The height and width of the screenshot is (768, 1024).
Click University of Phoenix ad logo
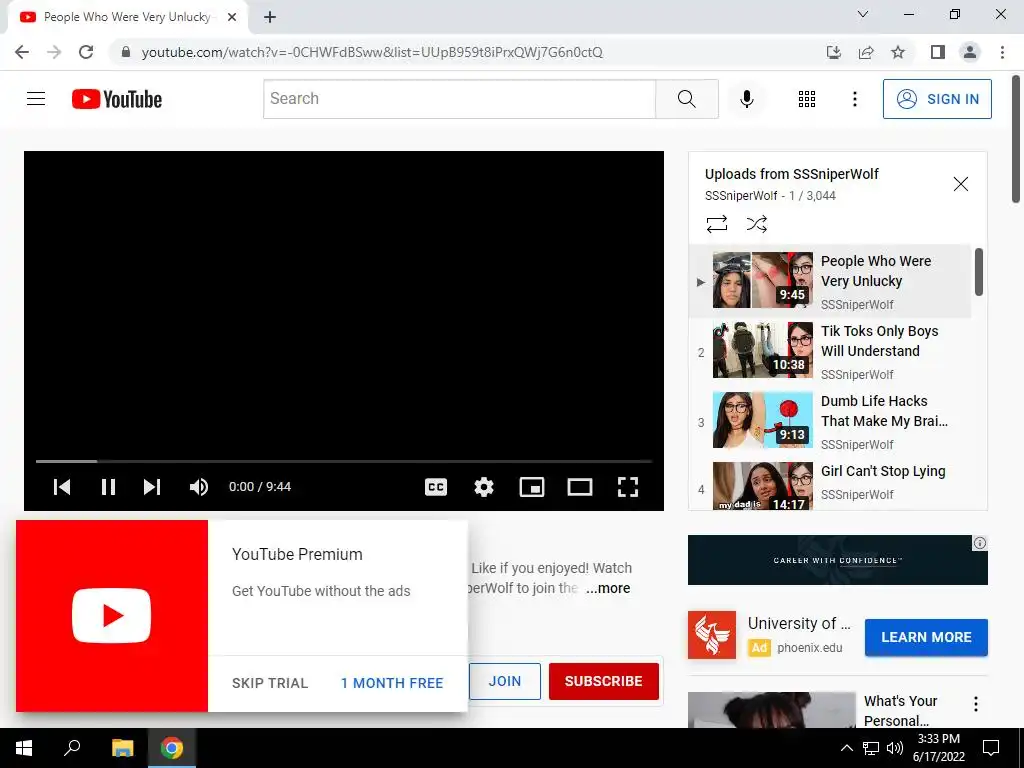point(712,635)
